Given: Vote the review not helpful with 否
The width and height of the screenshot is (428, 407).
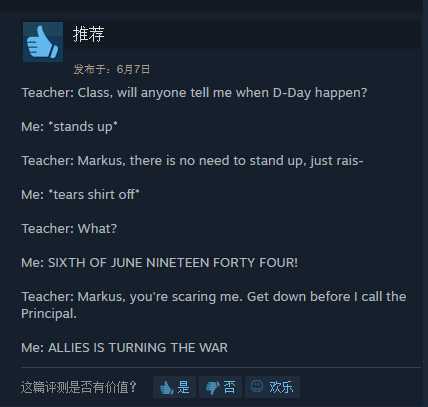Looking at the screenshot, I should pos(221,387).
